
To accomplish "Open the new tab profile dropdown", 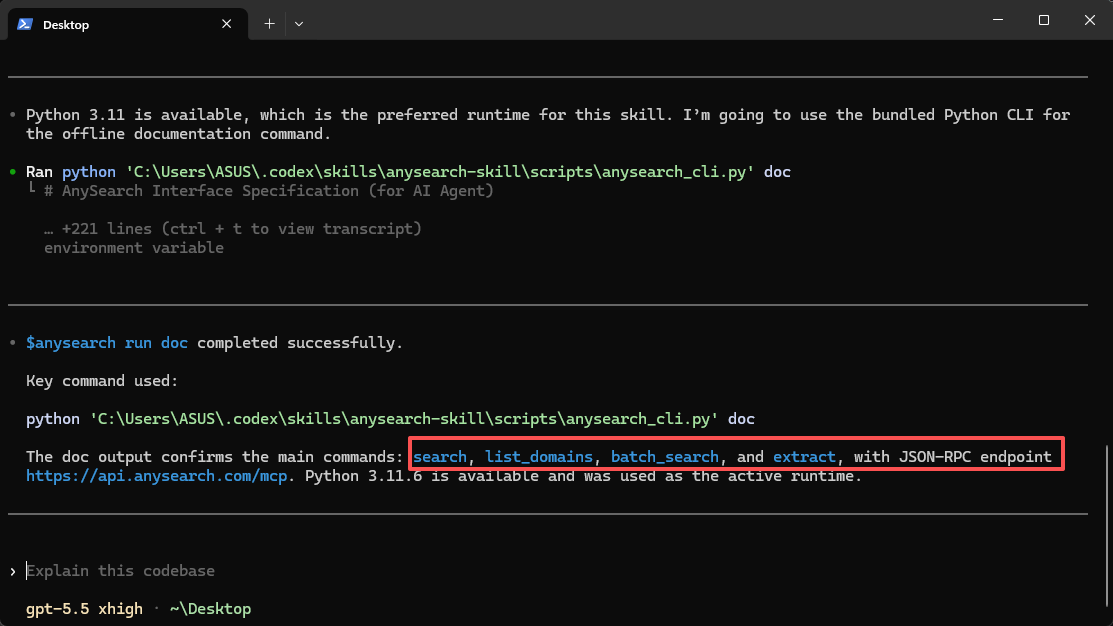I will coord(299,24).
